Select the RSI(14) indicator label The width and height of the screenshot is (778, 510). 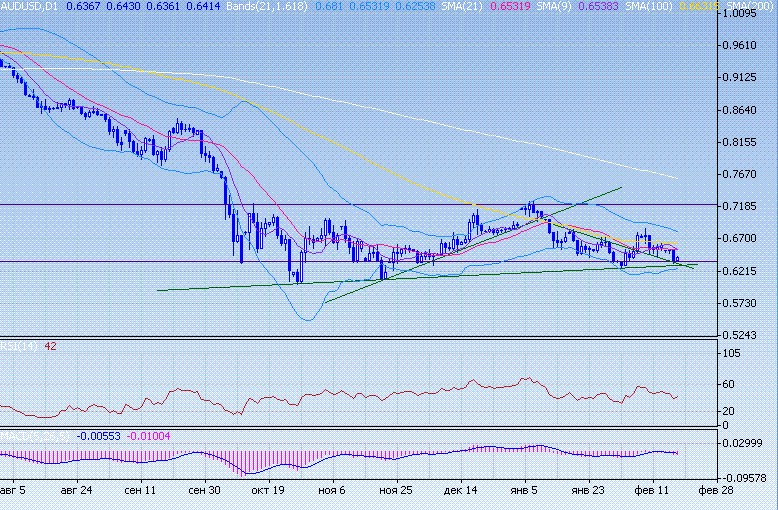[x=19, y=346]
